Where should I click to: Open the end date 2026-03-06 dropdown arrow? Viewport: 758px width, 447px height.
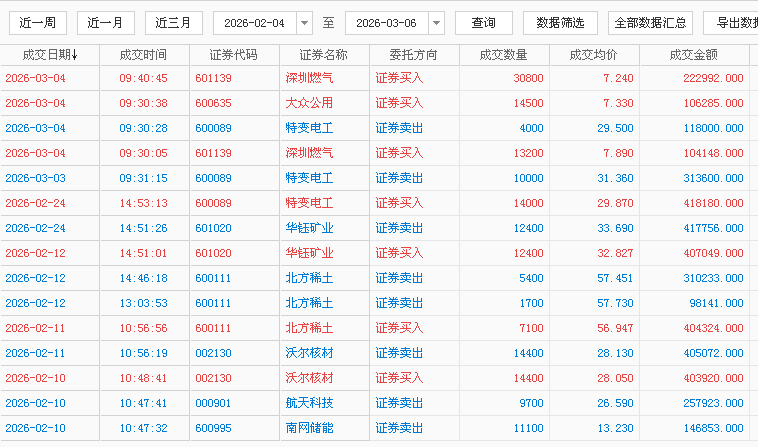click(x=437, y=23)
